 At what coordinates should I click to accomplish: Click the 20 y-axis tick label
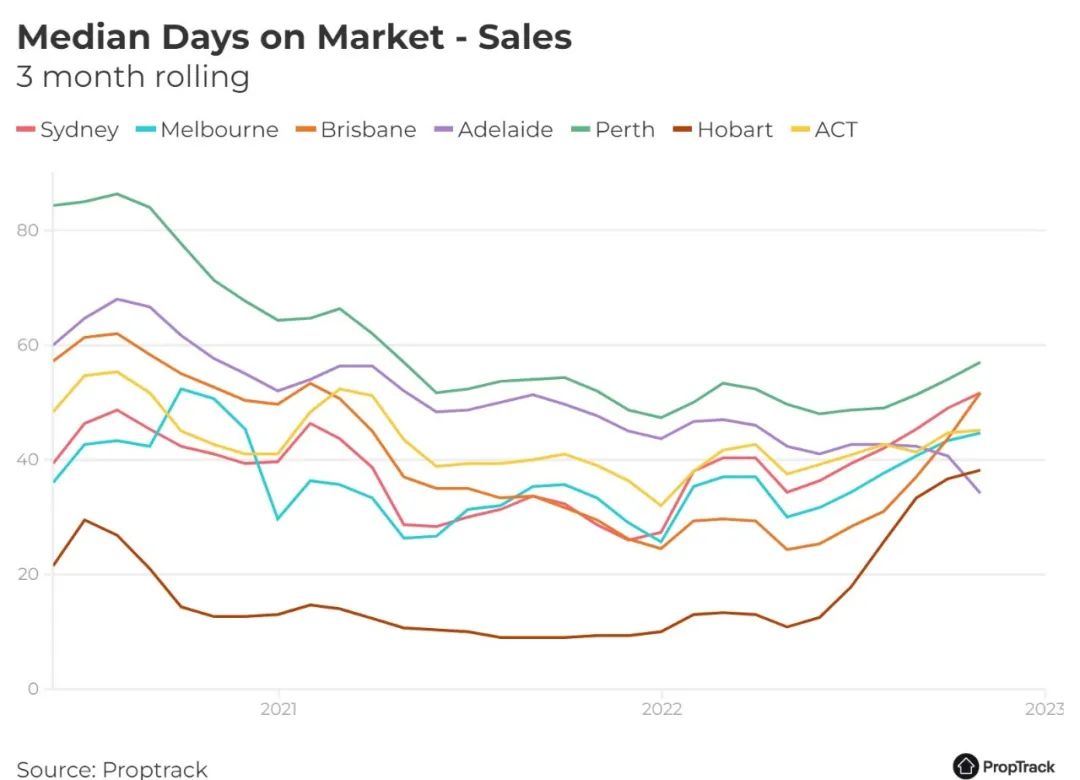coord(28,574)
